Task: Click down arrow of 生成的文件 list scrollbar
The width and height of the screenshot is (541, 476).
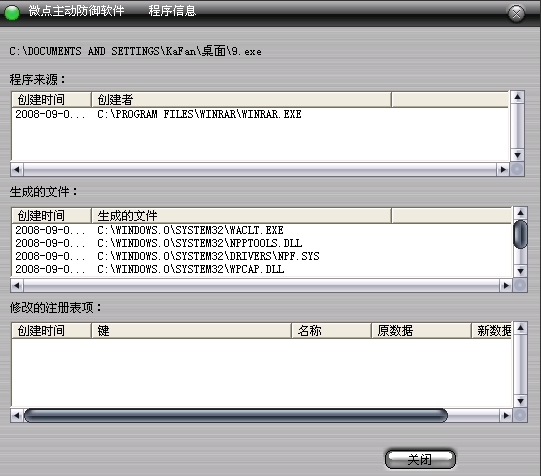Action: 520,271
